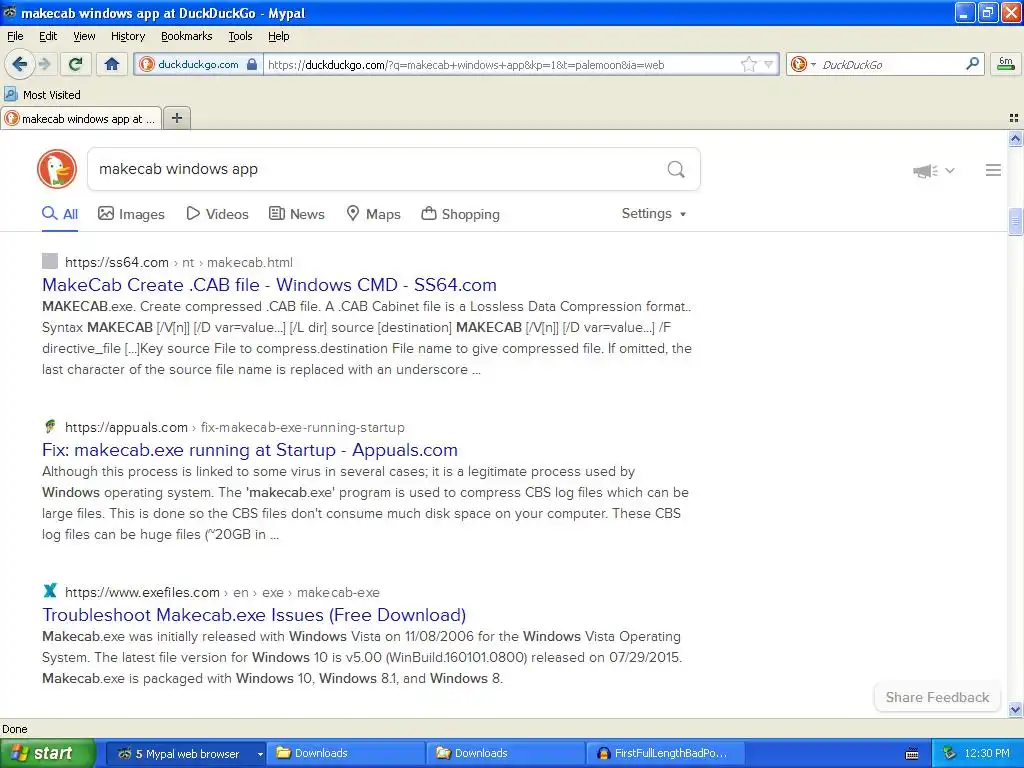This screenshot has height=768, width=1024.
Task: Click the appuals.com favicon
Action: pos(50,426)
